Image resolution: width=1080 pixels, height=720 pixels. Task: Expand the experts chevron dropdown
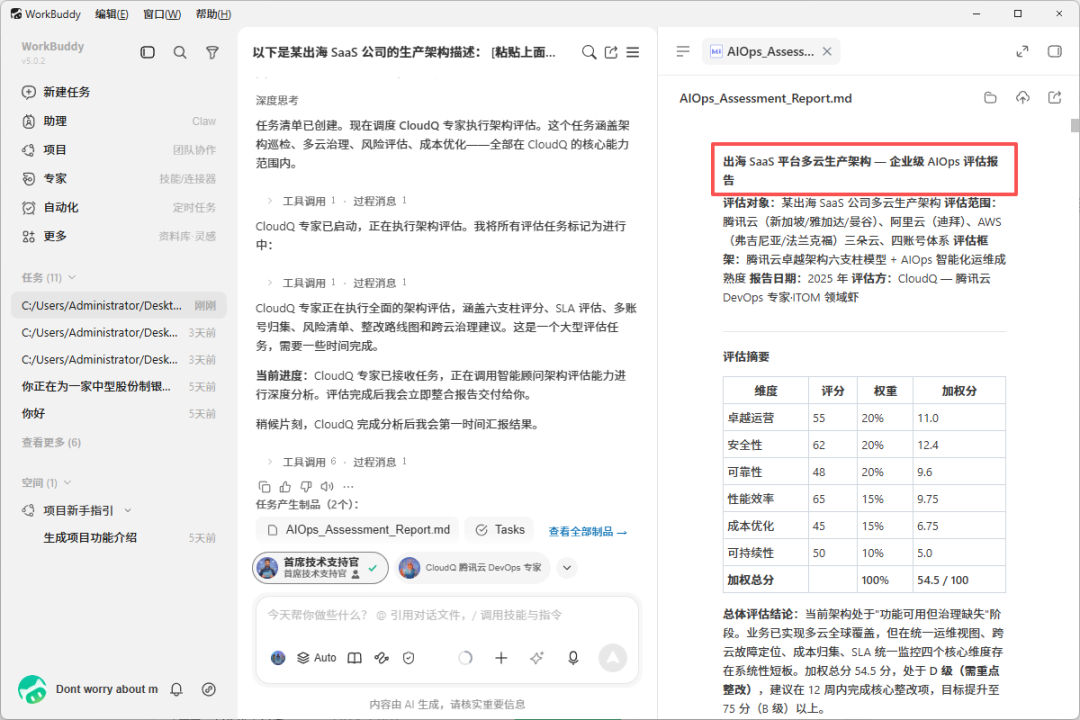pos(567,568)
